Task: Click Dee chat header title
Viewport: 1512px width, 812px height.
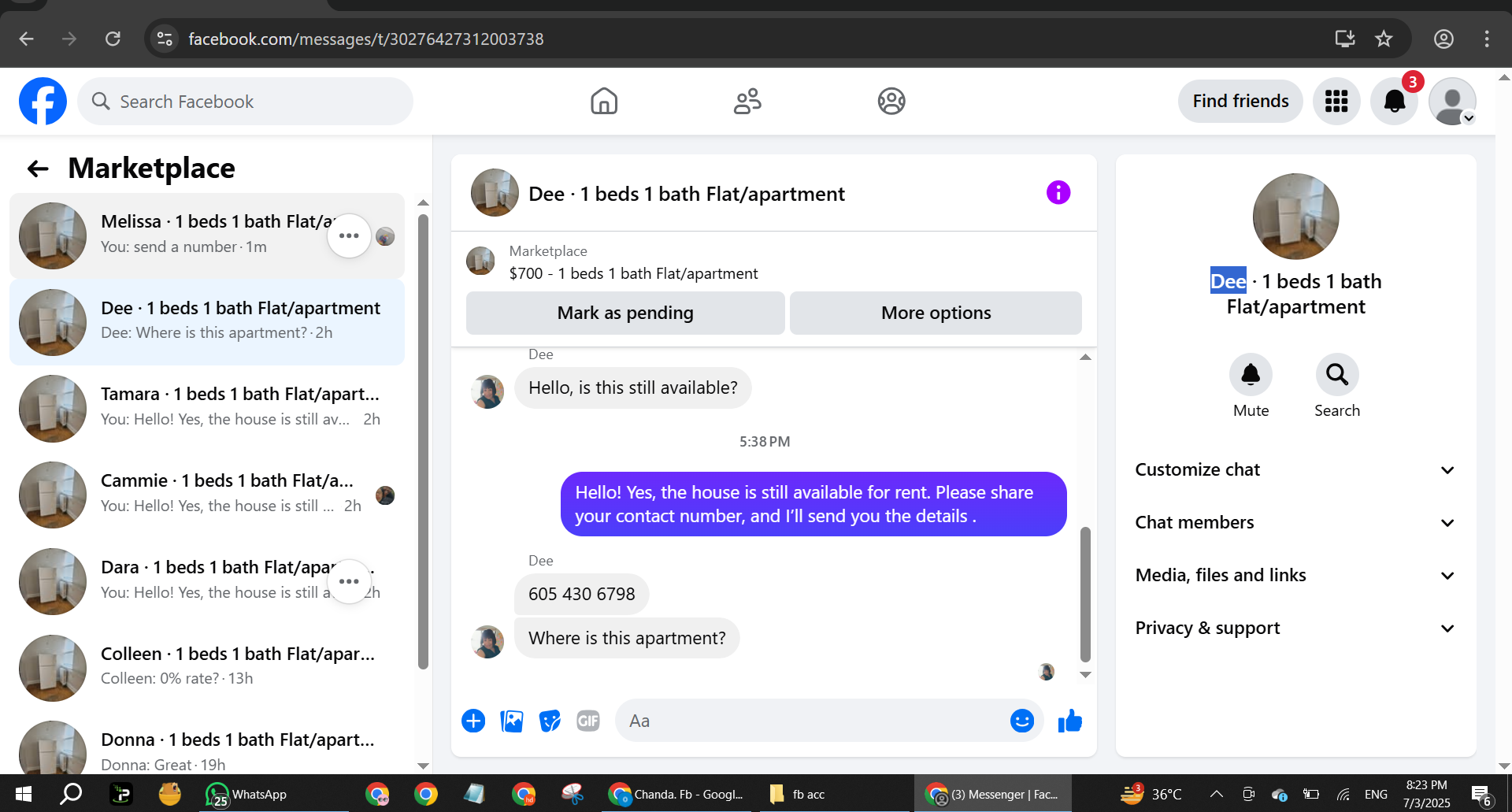Action: (687, 194)
